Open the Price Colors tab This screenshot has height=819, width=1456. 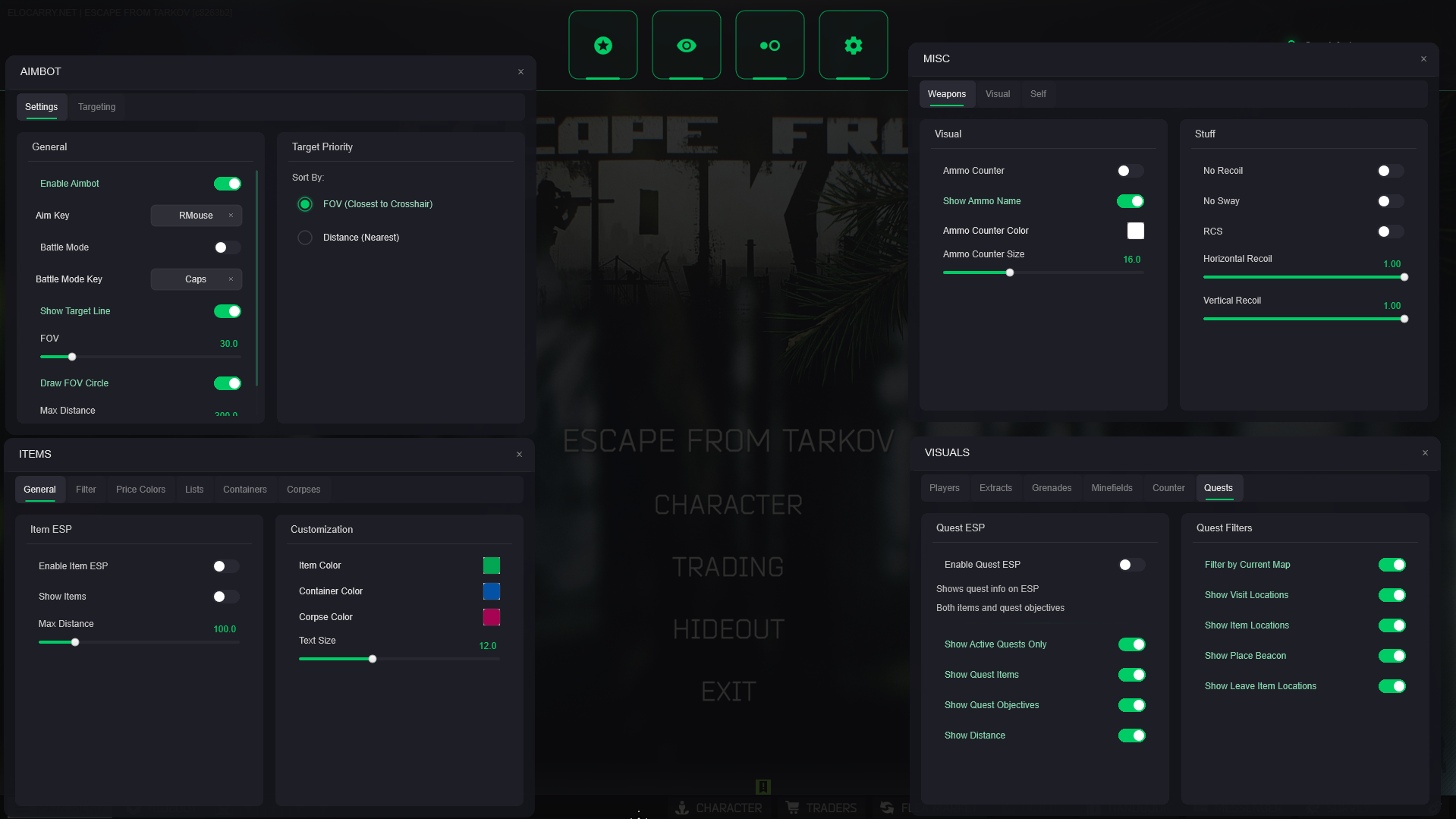[x=140, y=490]
